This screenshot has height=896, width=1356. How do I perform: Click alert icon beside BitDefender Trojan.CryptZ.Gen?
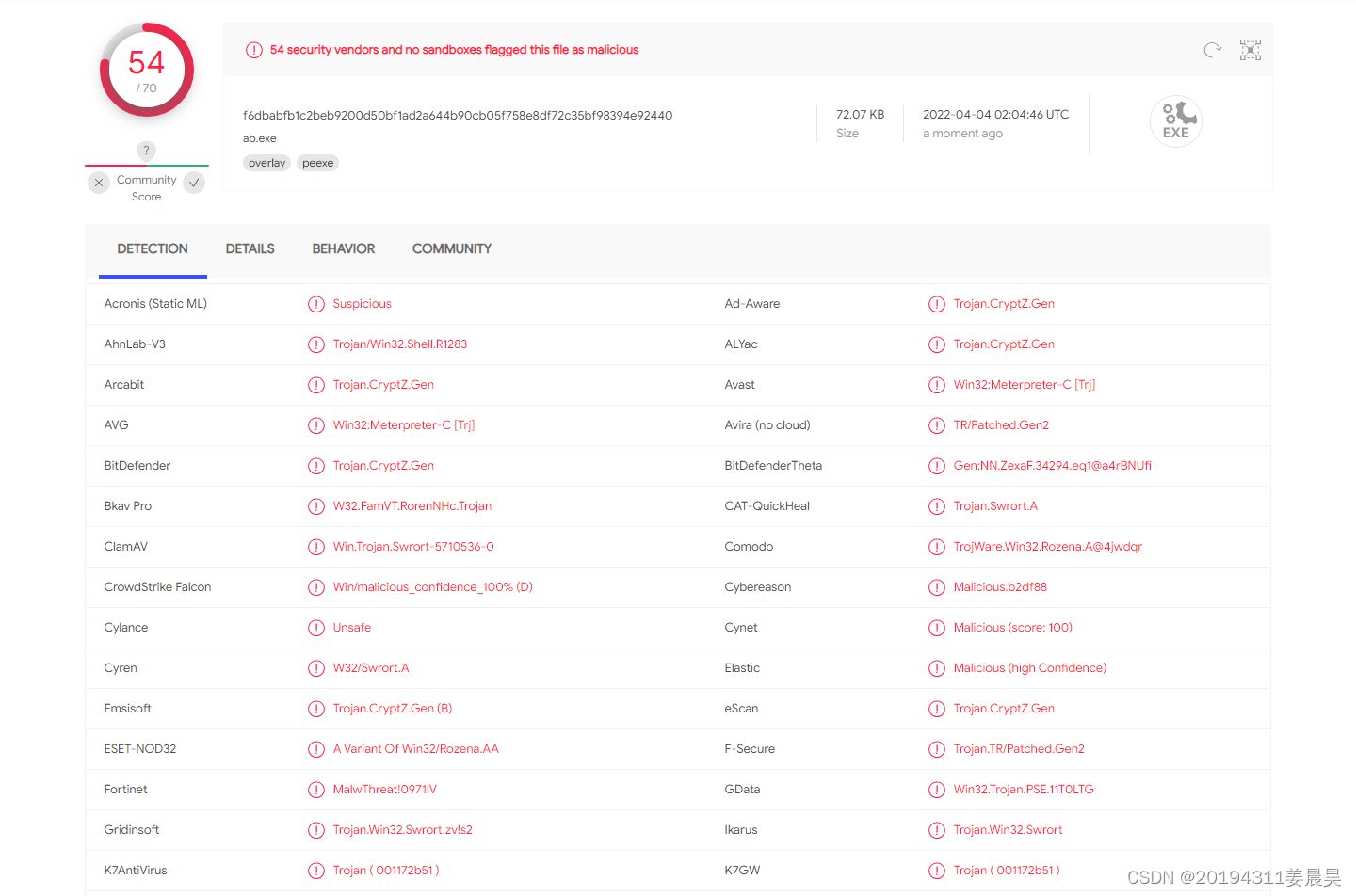point(316,466)
